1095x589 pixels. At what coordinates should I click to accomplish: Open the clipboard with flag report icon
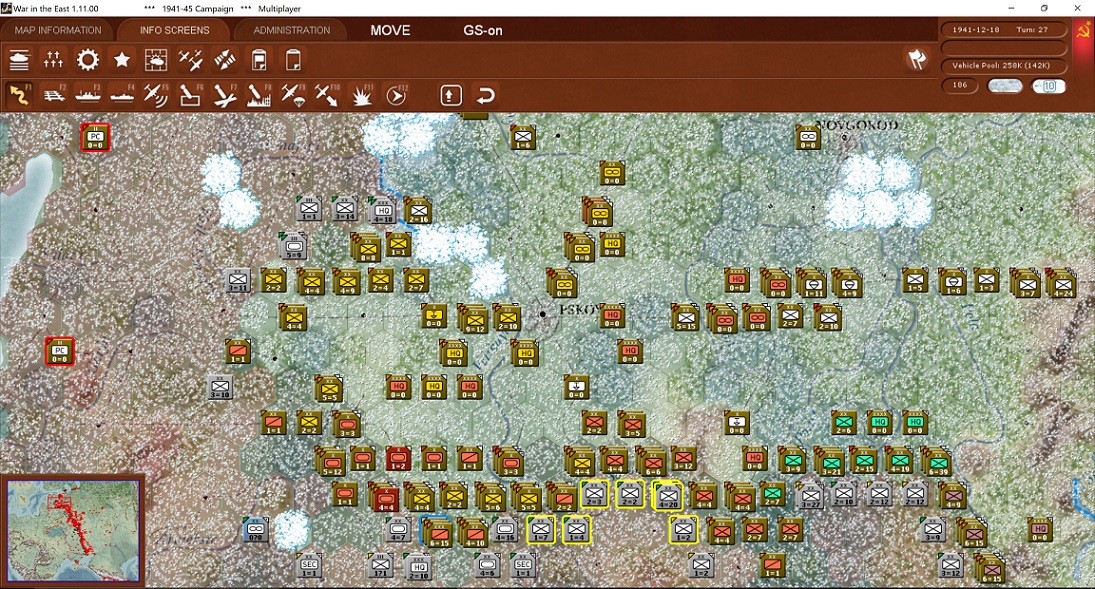(x=258, y=60)
